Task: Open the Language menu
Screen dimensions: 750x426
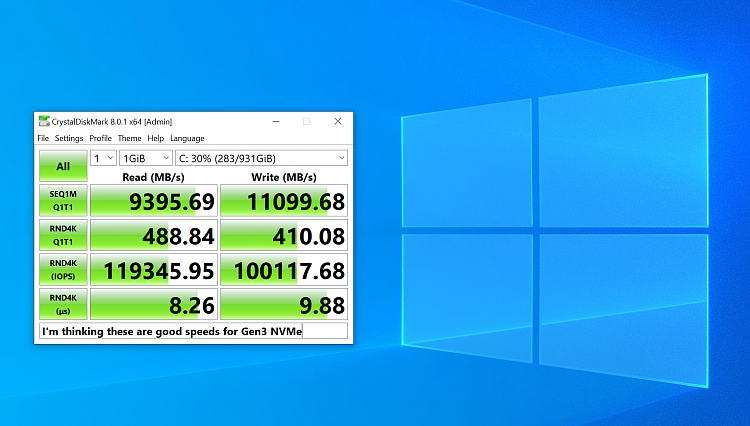Action: pos(187,138)
